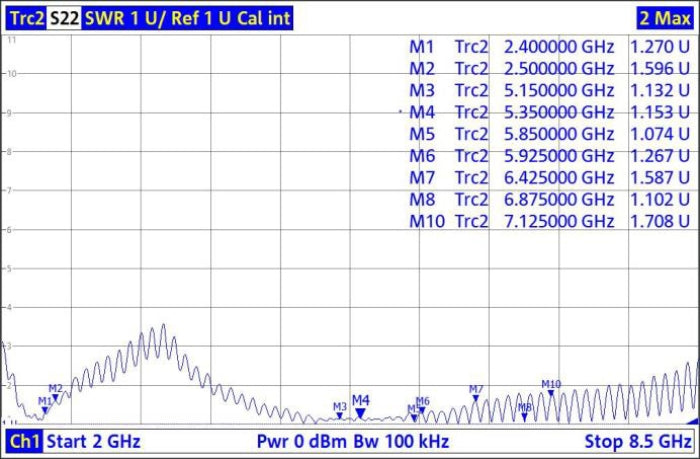
Task: Click the S22 measurement parameter label
Action: click(65, 18)
